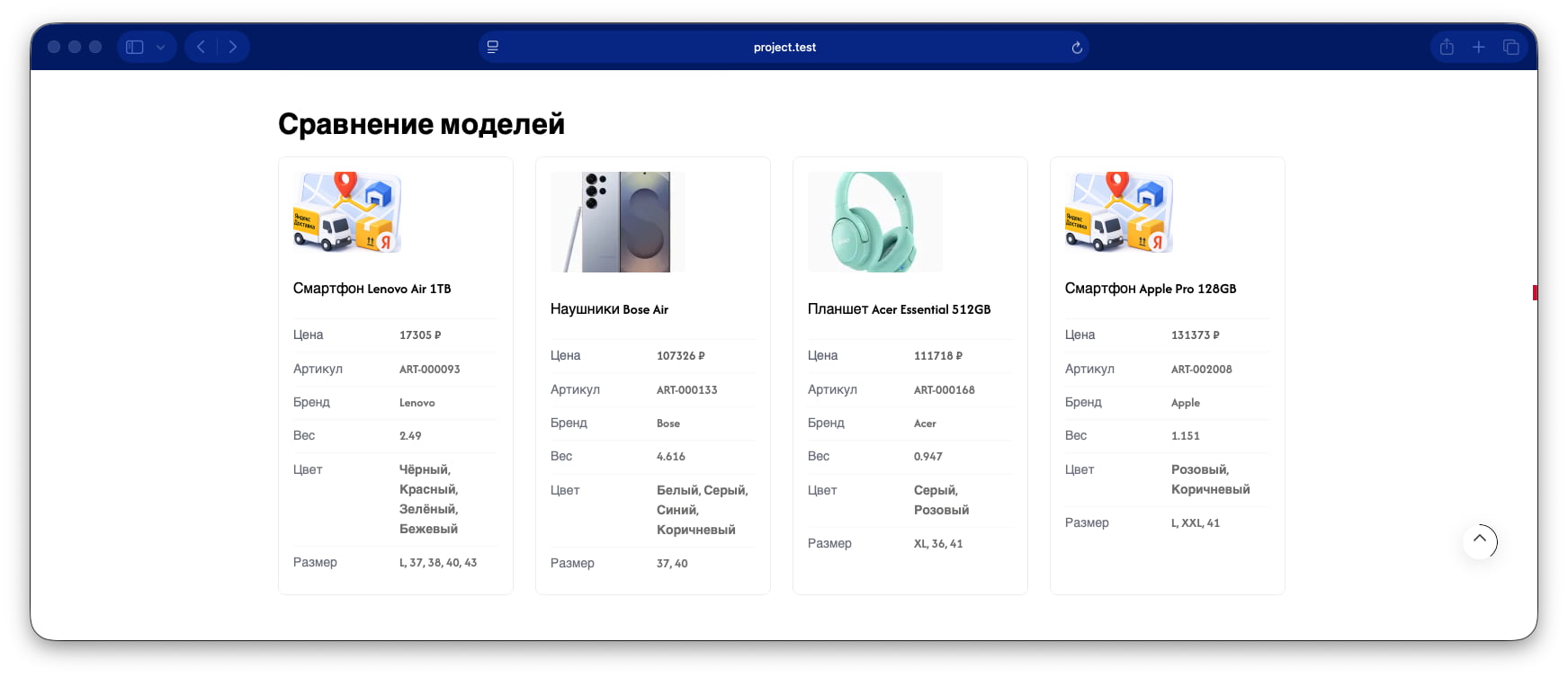The height and width of the screenshot is (678, 1568).
Task: Toggle the Safari sidebar icon
Action: (135, 47)
